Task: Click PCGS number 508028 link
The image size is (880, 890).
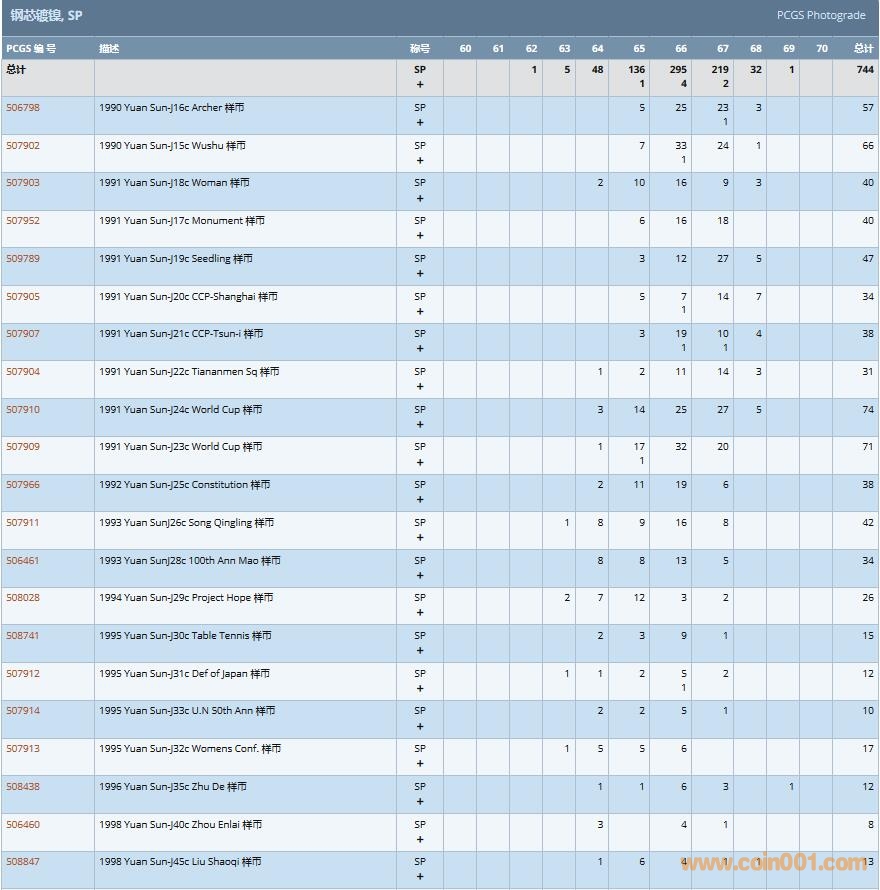Action: pos(23,598)
